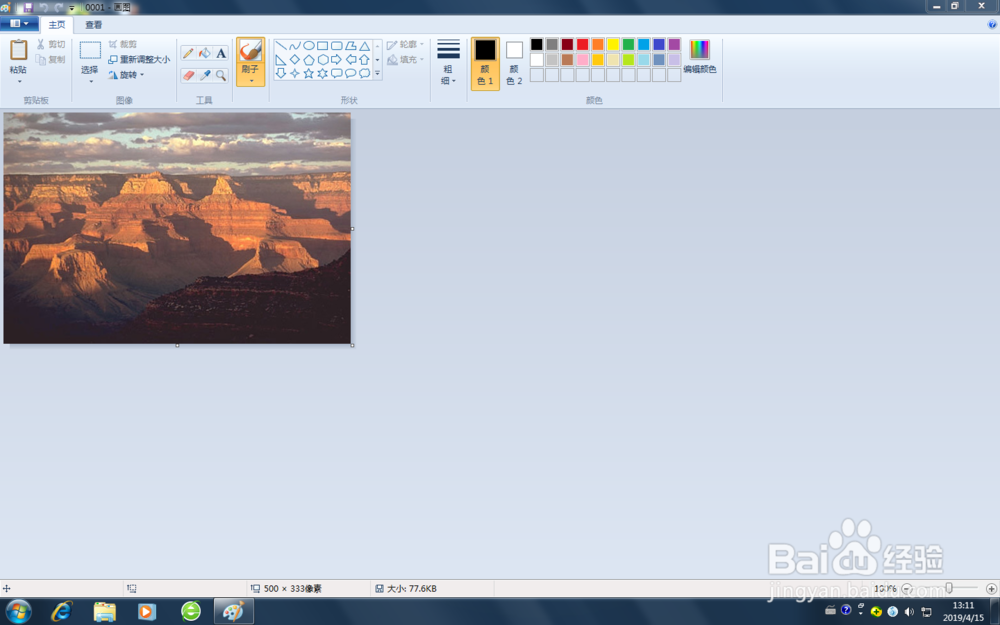The height and width of the screenshot is (625, 1000).
Task: Choose the Diamond shape
Action: pyautogui.click(x=295, y=60)
